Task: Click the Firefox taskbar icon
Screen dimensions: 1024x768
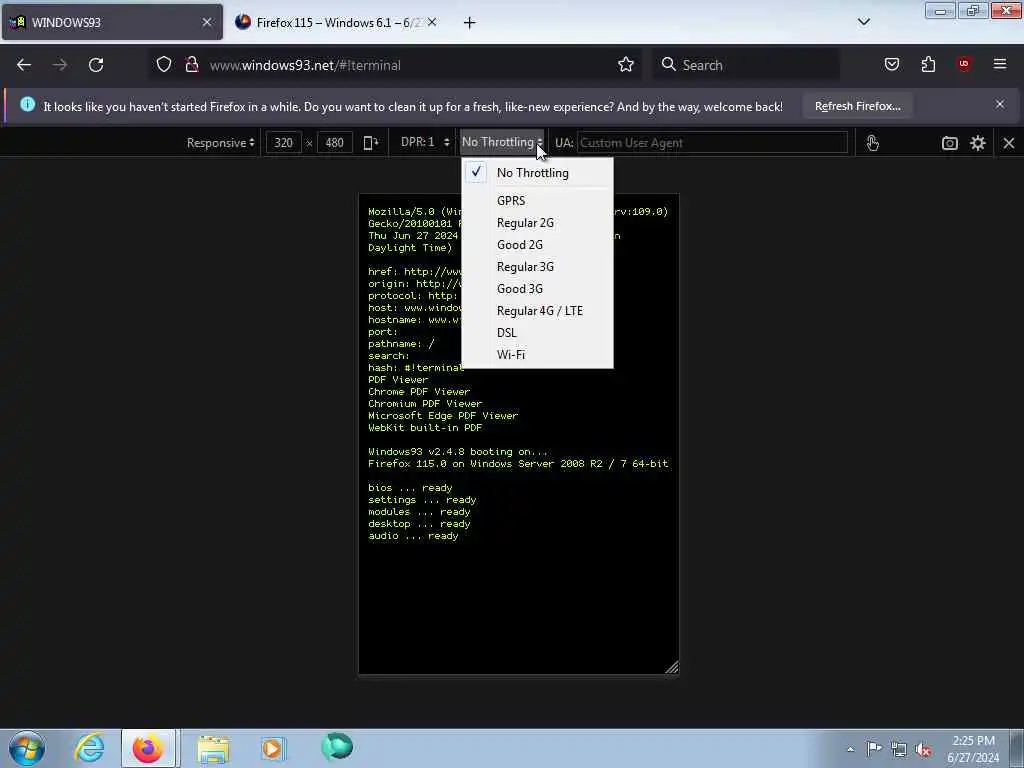Action: pyautogui.click(x=148, y=748)
